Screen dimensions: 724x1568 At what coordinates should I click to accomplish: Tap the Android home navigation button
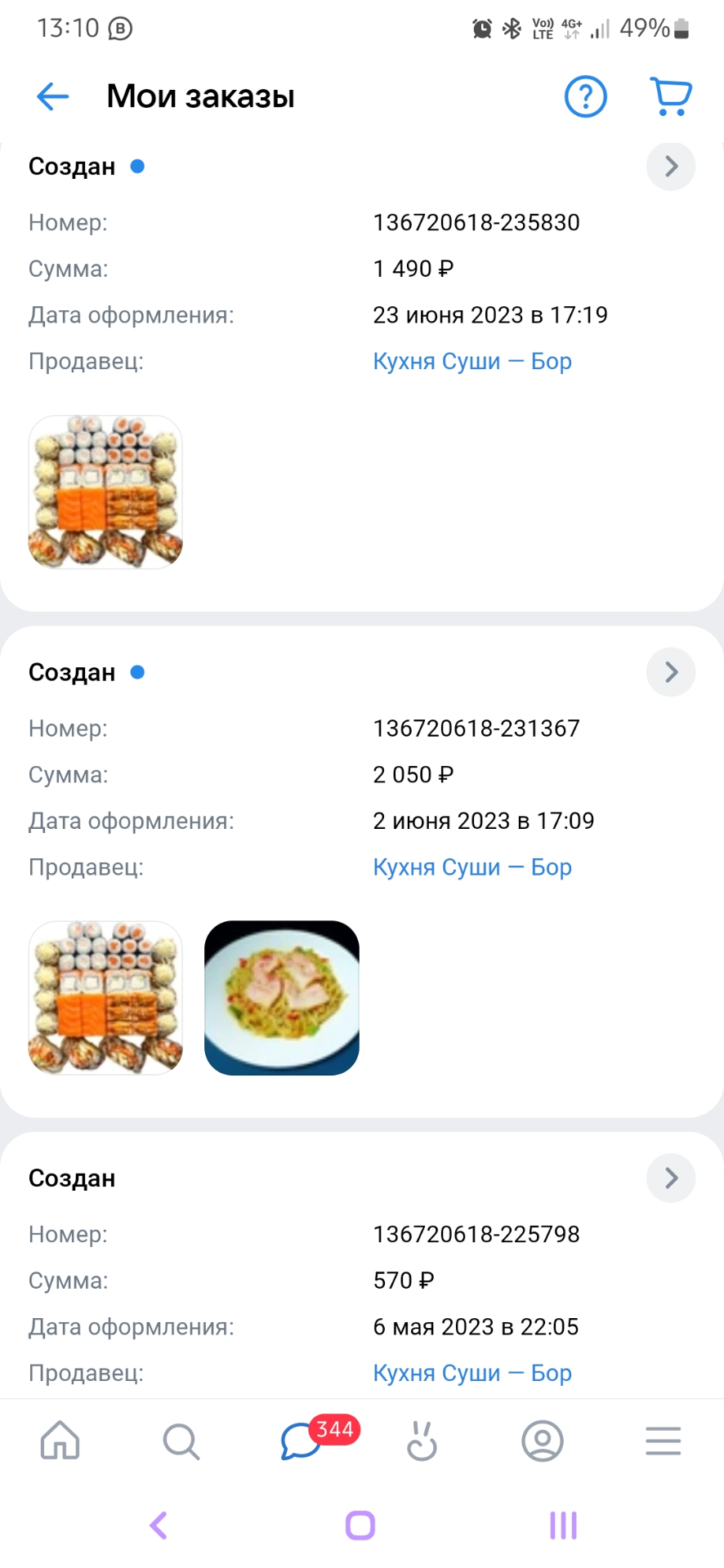(360, 1525)
